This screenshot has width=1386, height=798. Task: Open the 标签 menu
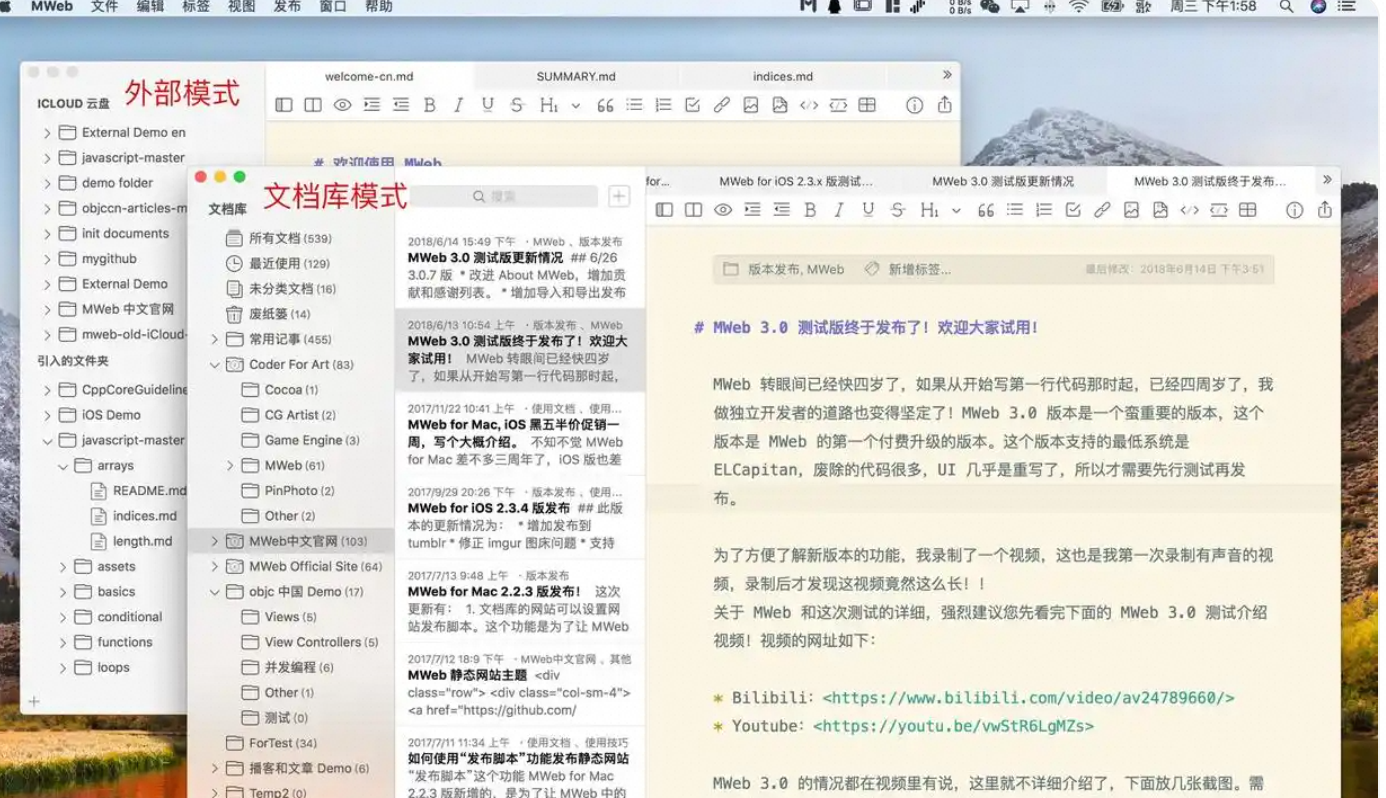196,7
